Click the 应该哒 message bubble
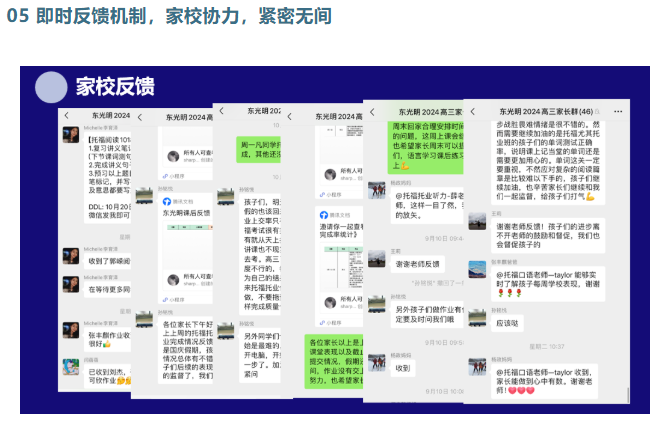The height and width of the screenshot is (424, 660). click(509, 323)
